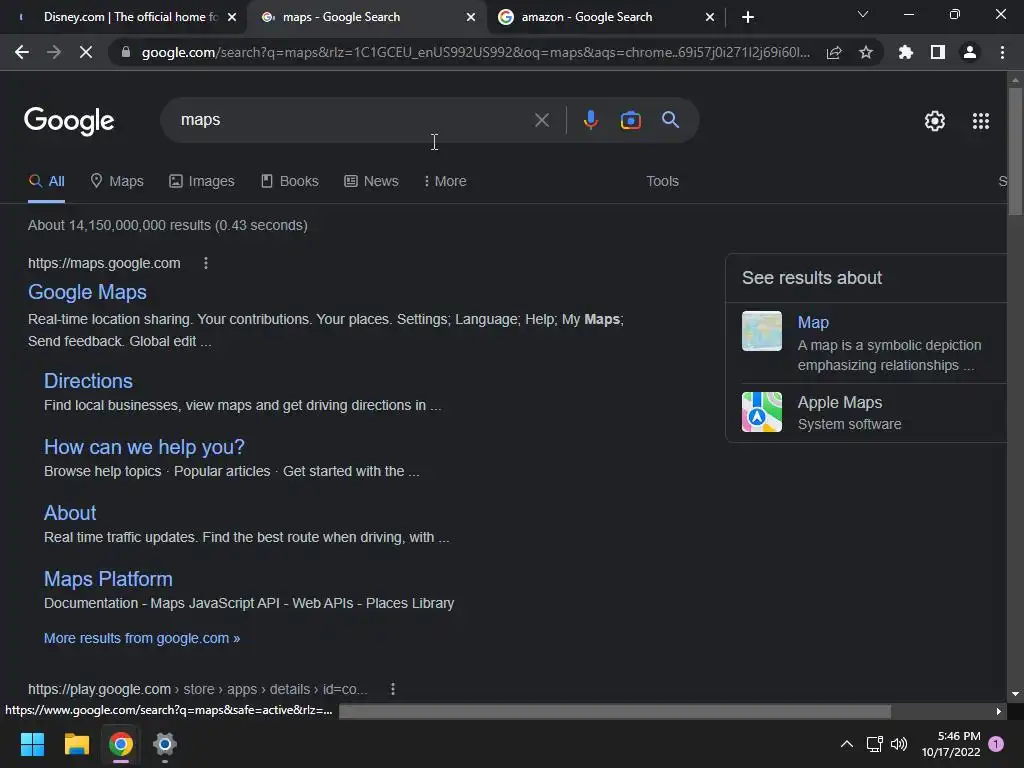Image resolution: width=1024 pixels, height=768 pixels.
Task: Click the horizontal scrollbar right arrow
Action: [999, 711]
